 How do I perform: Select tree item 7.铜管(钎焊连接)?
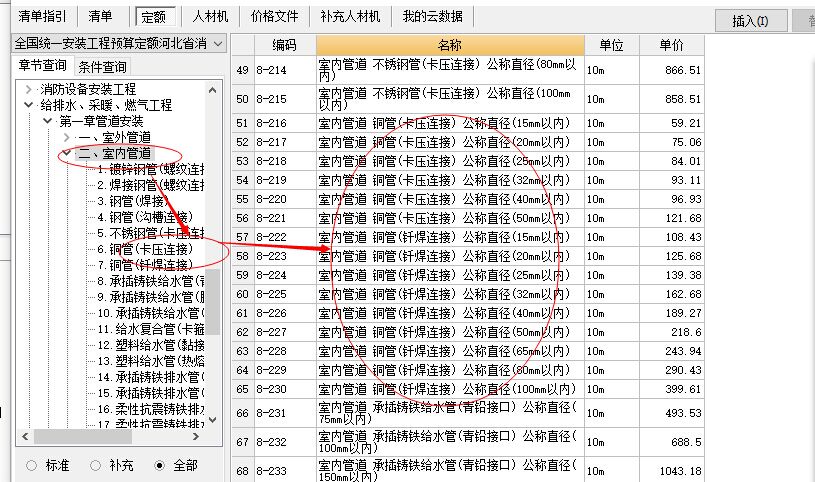(x=145, y=265)
